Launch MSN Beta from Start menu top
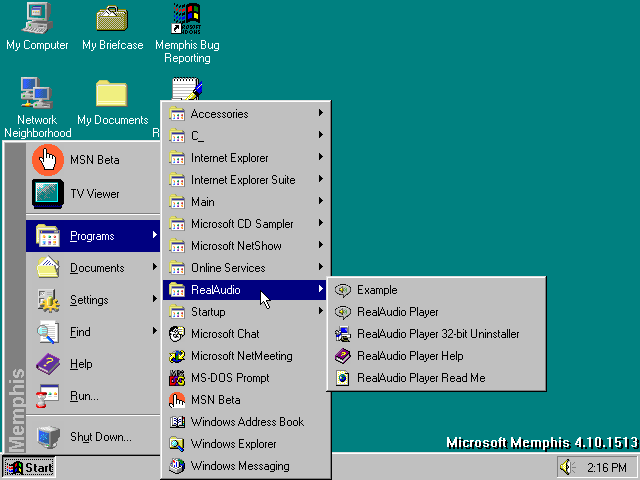Viewport: 640px width, 480px height. (x=94, y=160)
